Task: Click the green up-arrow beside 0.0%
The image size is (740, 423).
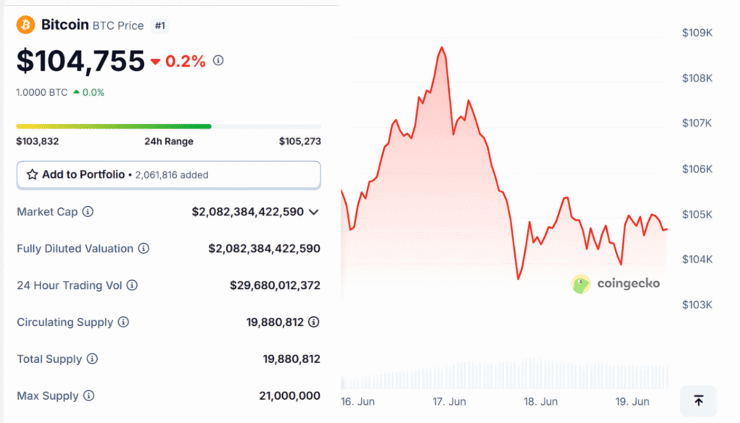Action: (x=76, y=93)
